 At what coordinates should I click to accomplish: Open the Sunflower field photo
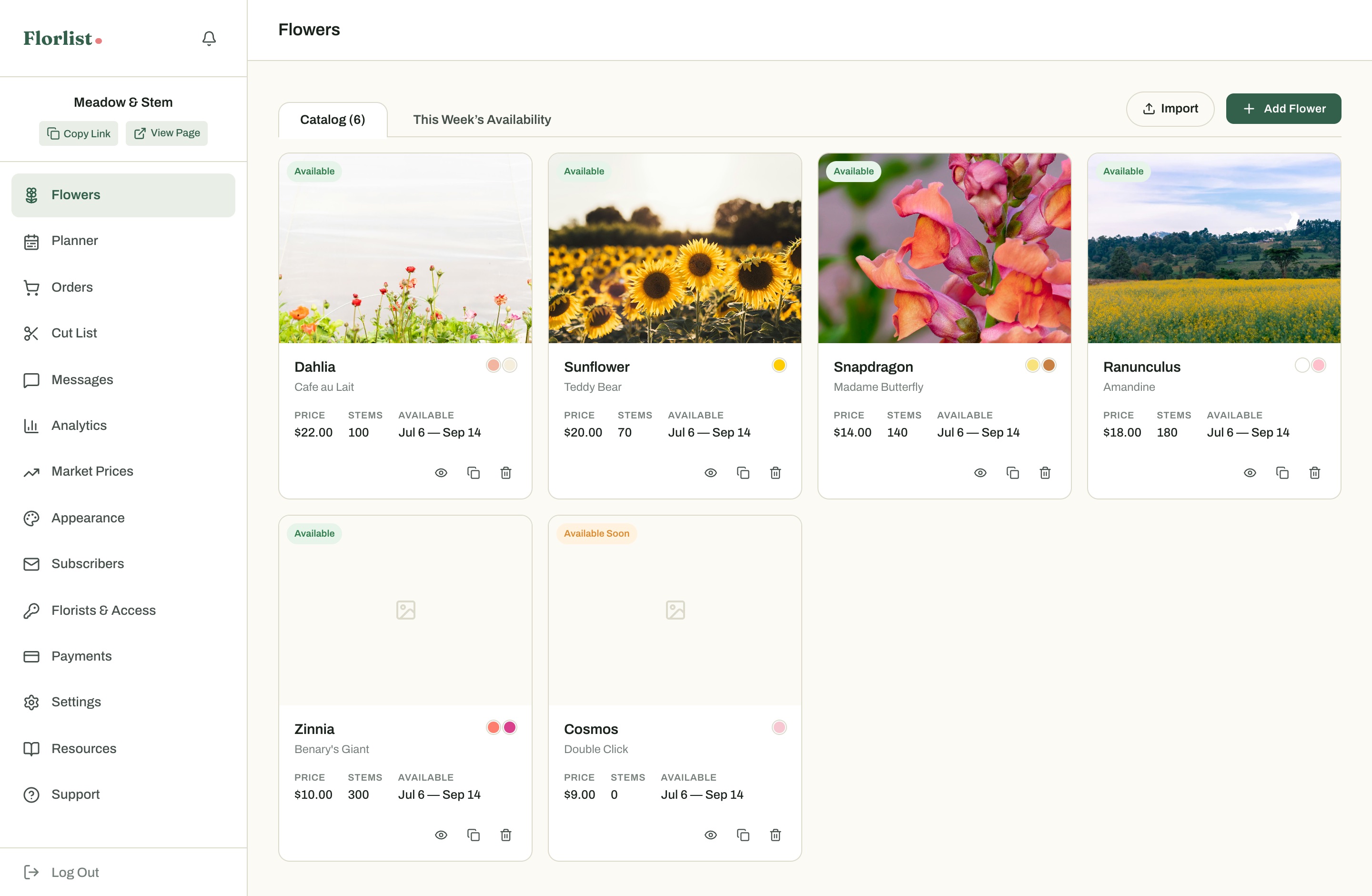tap(675, 248)
